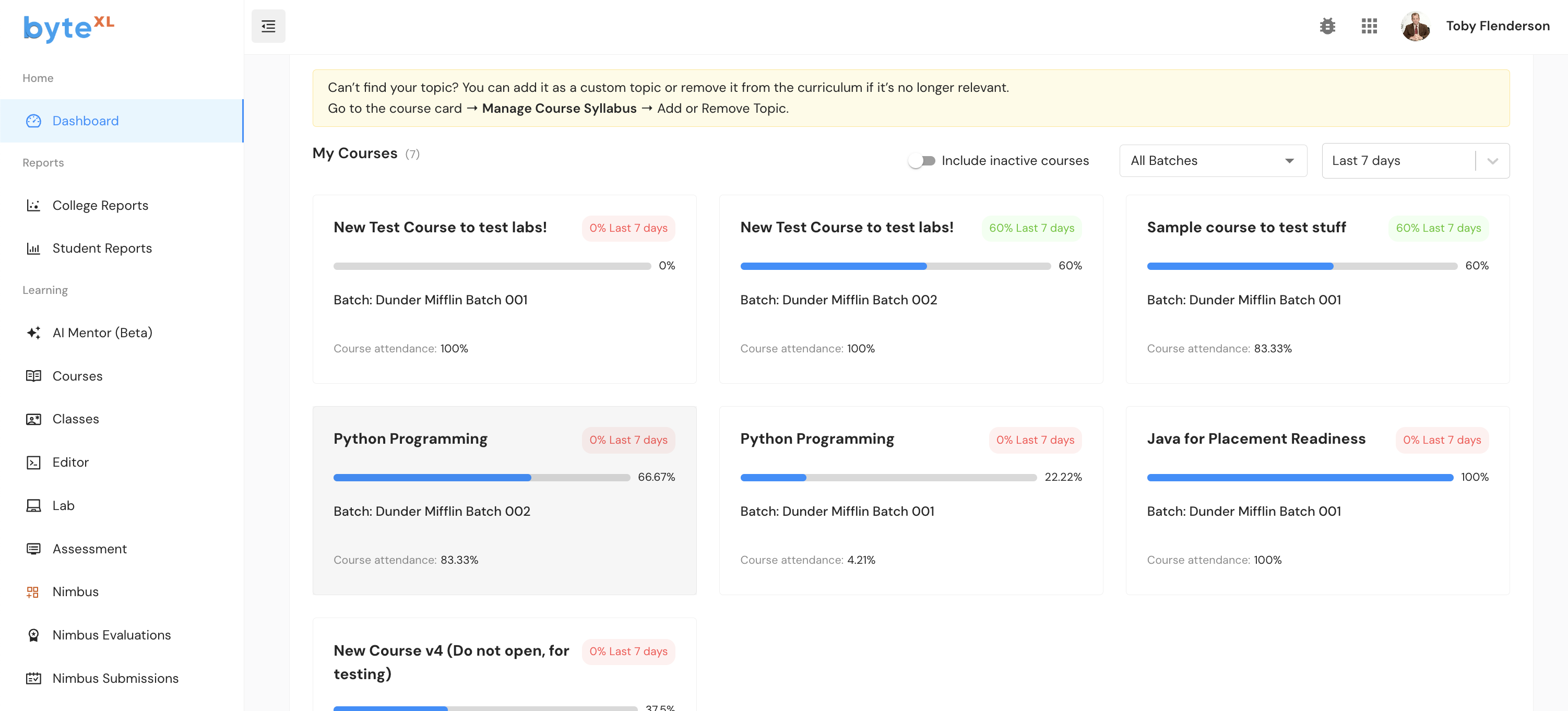Click the College Reports chart icon
1568x711 pixels.
[x=33, y=206]
